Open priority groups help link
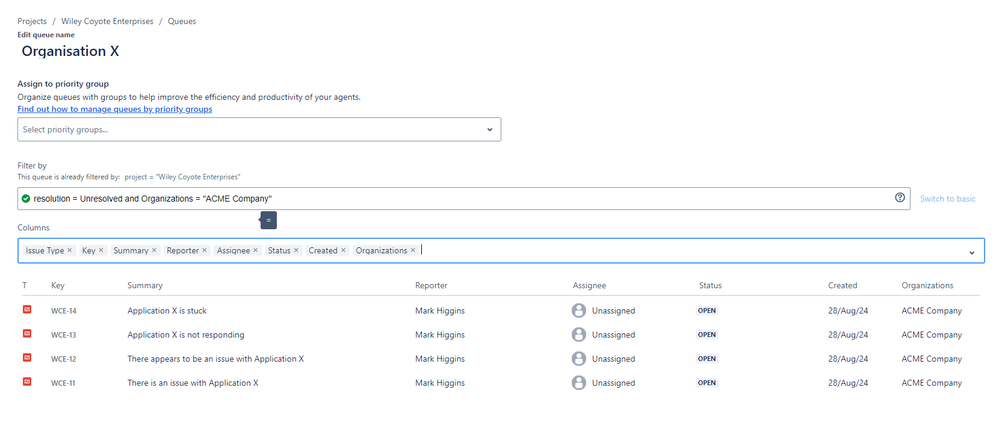 pos(115,109)
